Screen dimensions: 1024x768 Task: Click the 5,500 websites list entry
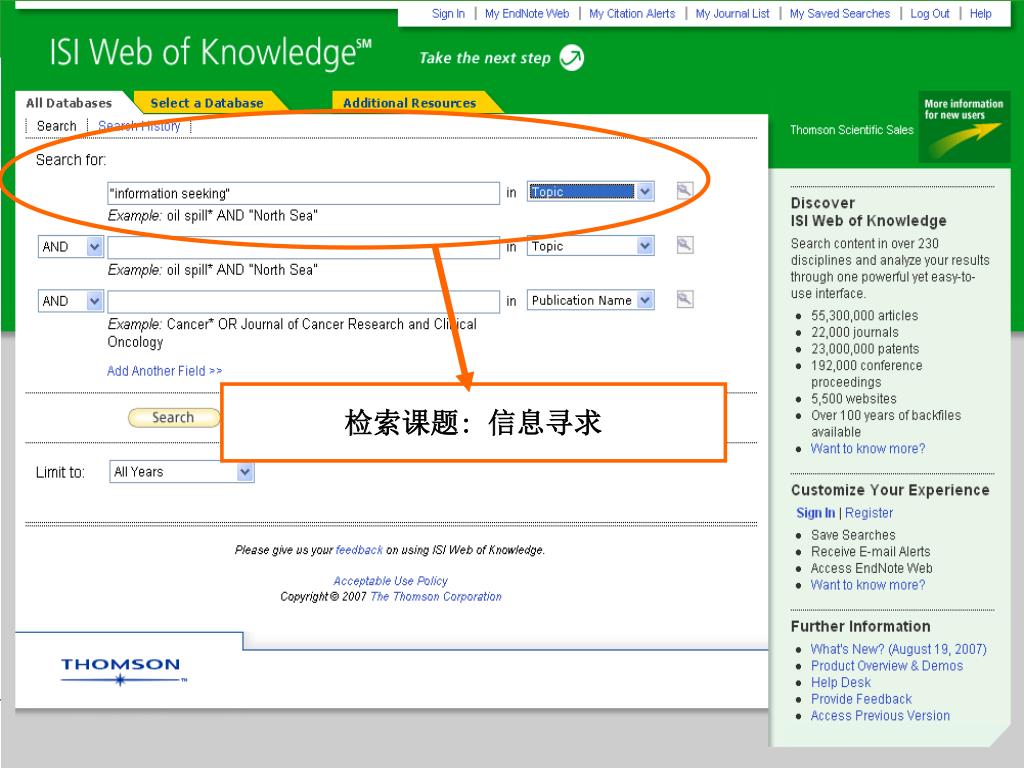(854, 398)
